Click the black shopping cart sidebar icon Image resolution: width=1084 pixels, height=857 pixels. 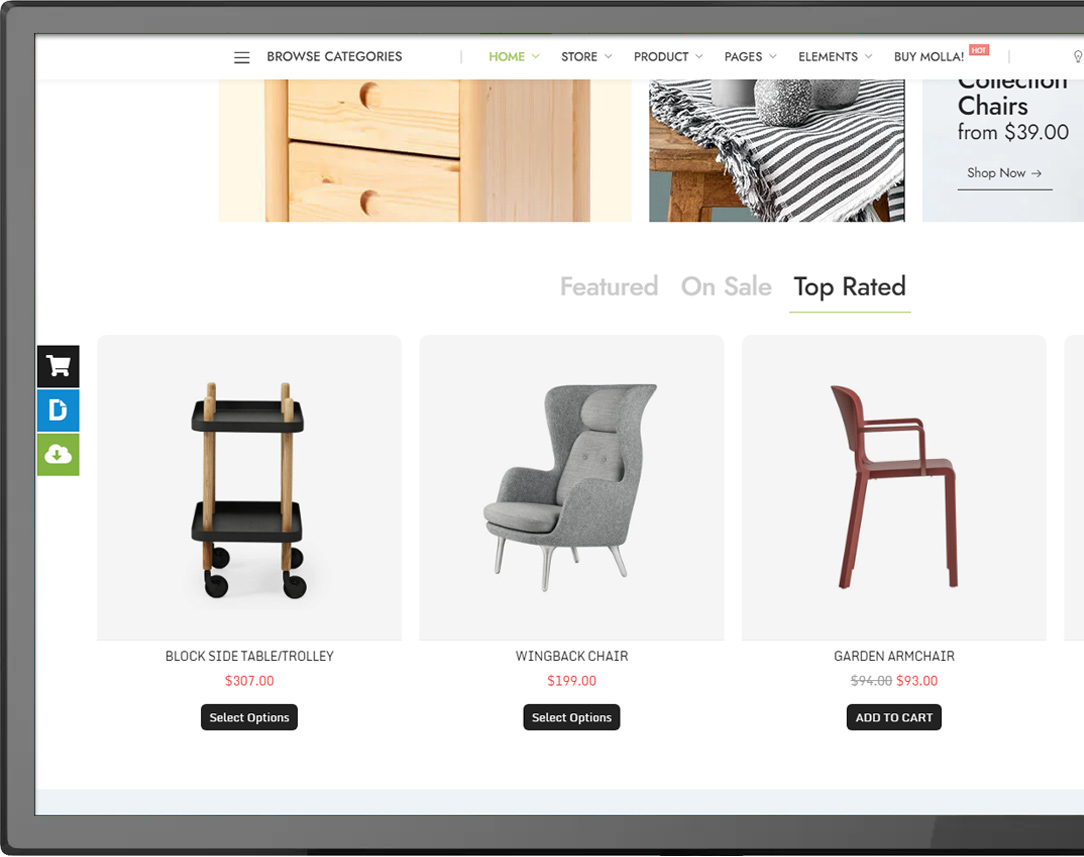[58, 366]
